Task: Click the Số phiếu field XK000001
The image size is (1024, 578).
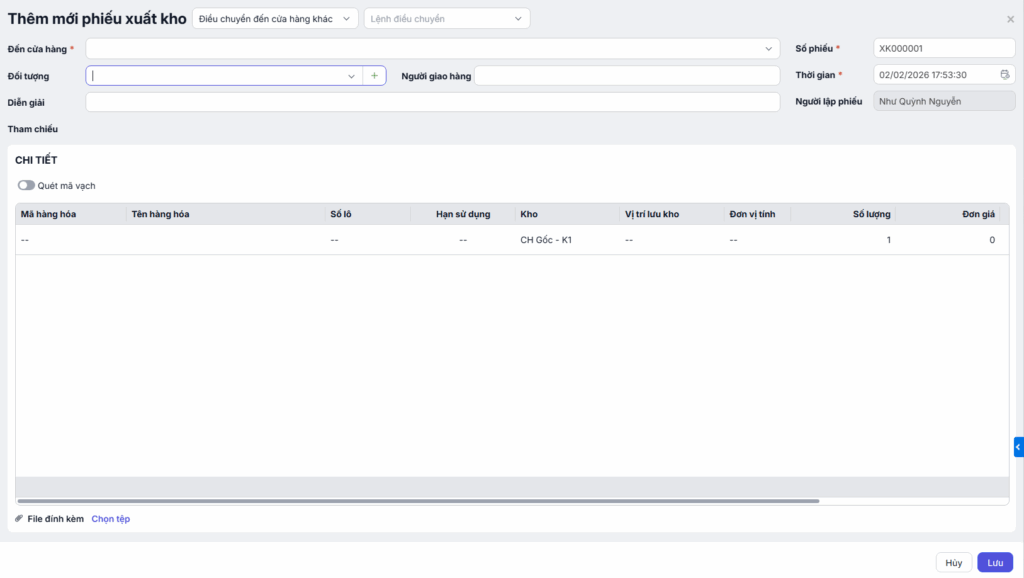Action: click(x=943, y=48)
